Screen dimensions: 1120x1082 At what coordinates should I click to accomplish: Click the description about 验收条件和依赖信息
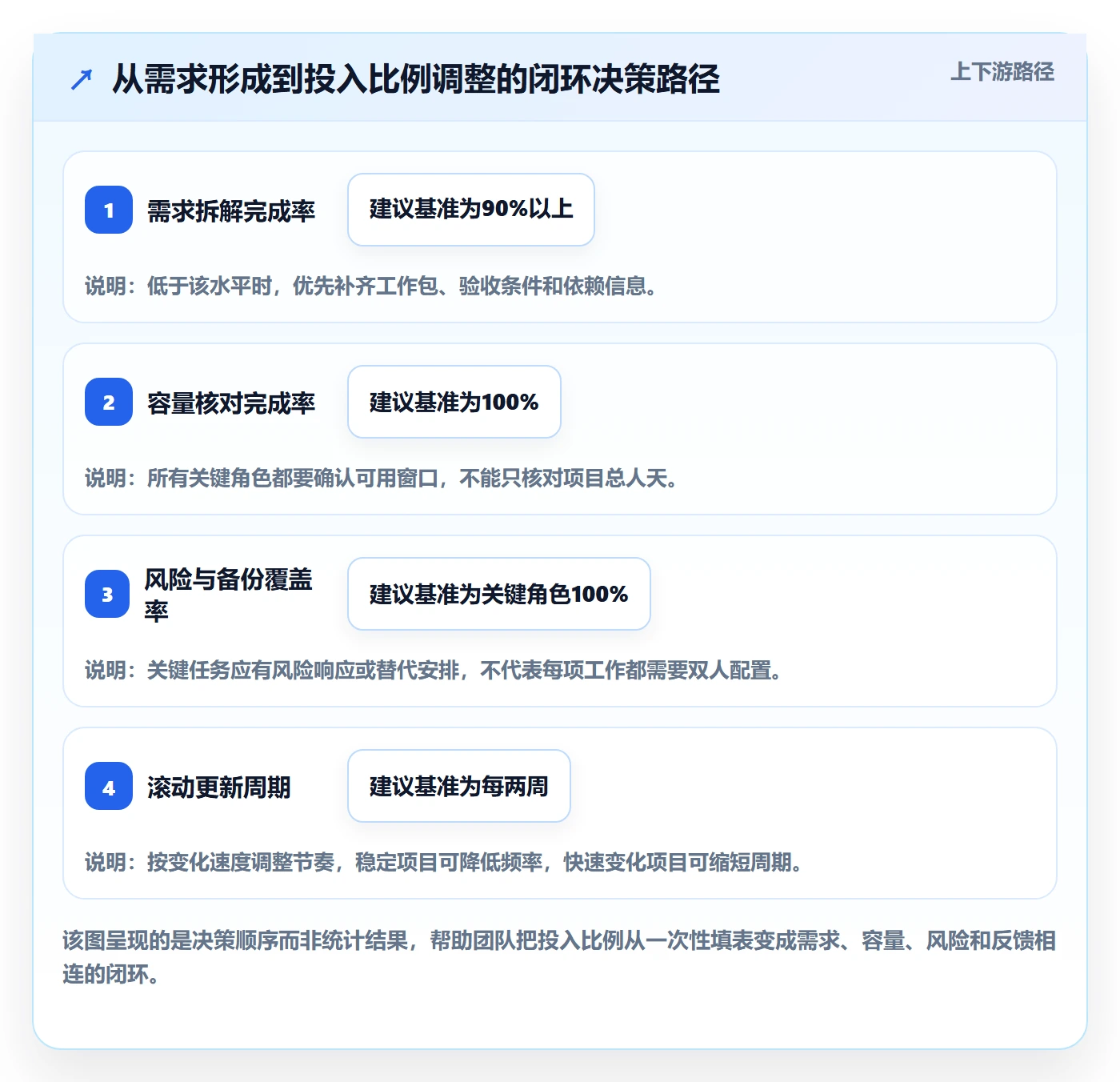pos(372,286)
